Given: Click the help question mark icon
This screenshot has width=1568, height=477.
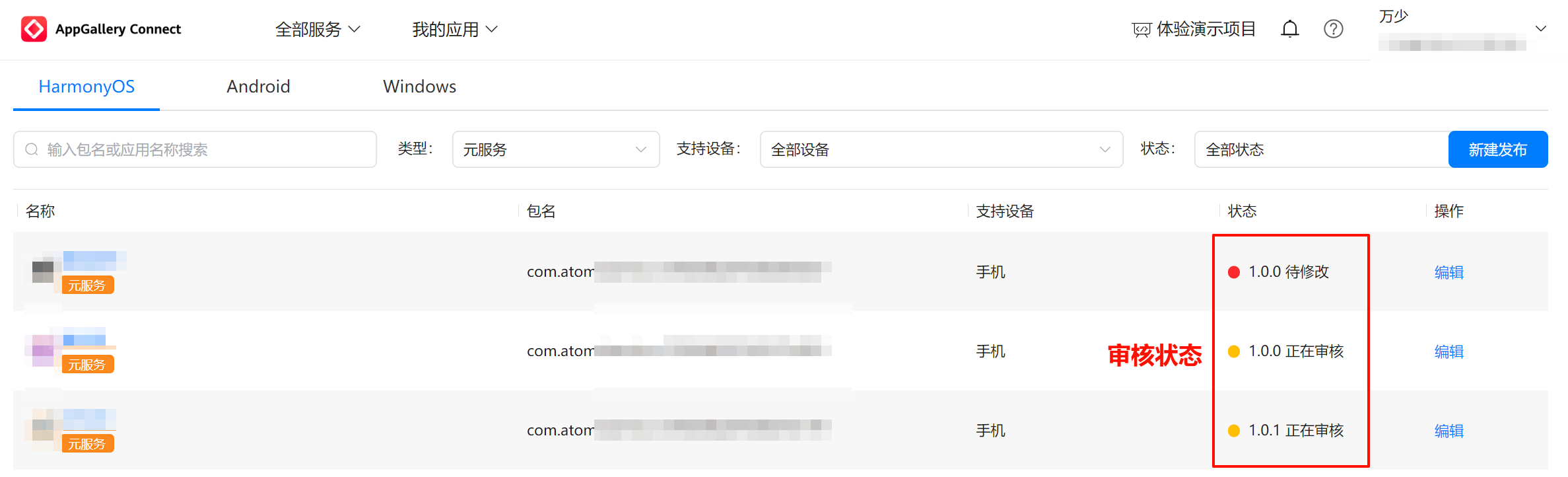Looking at the screenshot, I should tap(1333, 29).
